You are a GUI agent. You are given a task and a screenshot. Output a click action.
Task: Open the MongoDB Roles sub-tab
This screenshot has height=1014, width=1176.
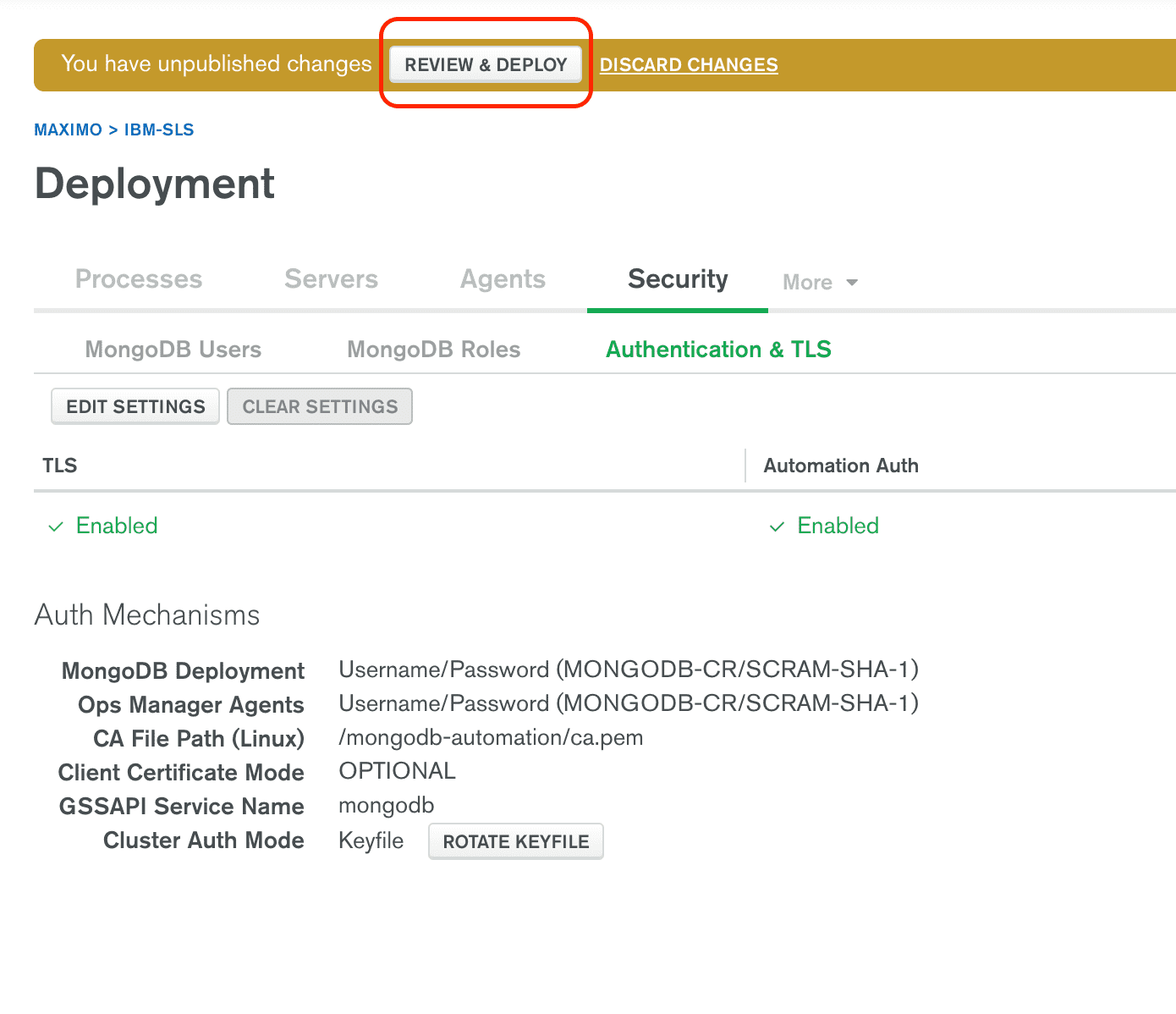[x=434, y=350]
